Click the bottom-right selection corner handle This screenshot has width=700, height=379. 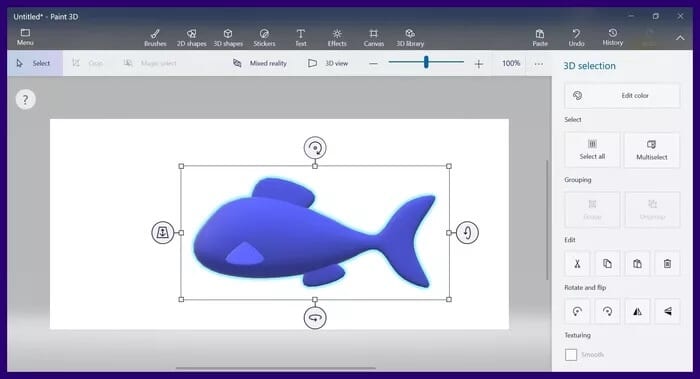click(x=449, y=300)
